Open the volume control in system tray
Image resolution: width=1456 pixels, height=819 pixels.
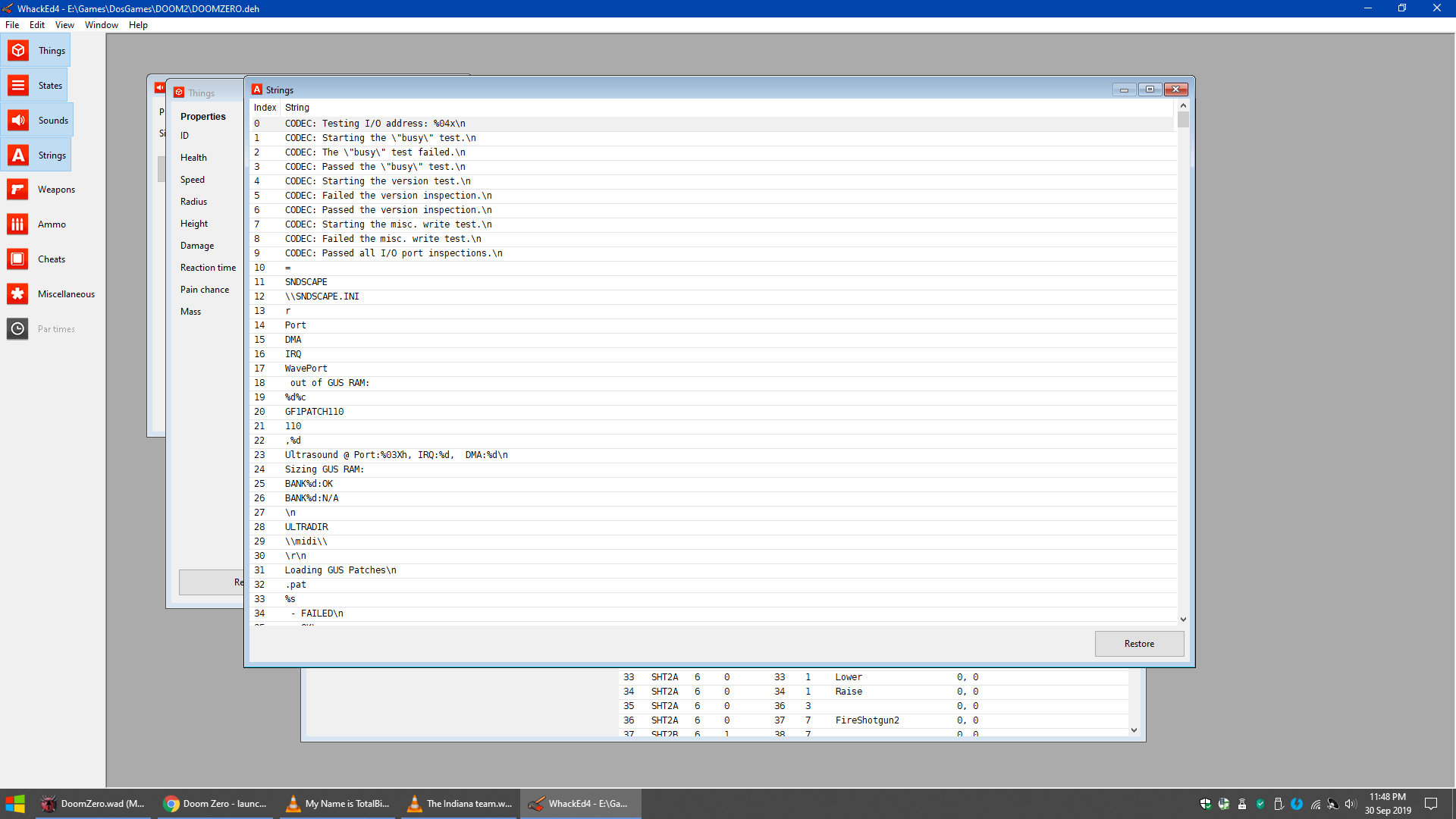[x=1351, y=804]
